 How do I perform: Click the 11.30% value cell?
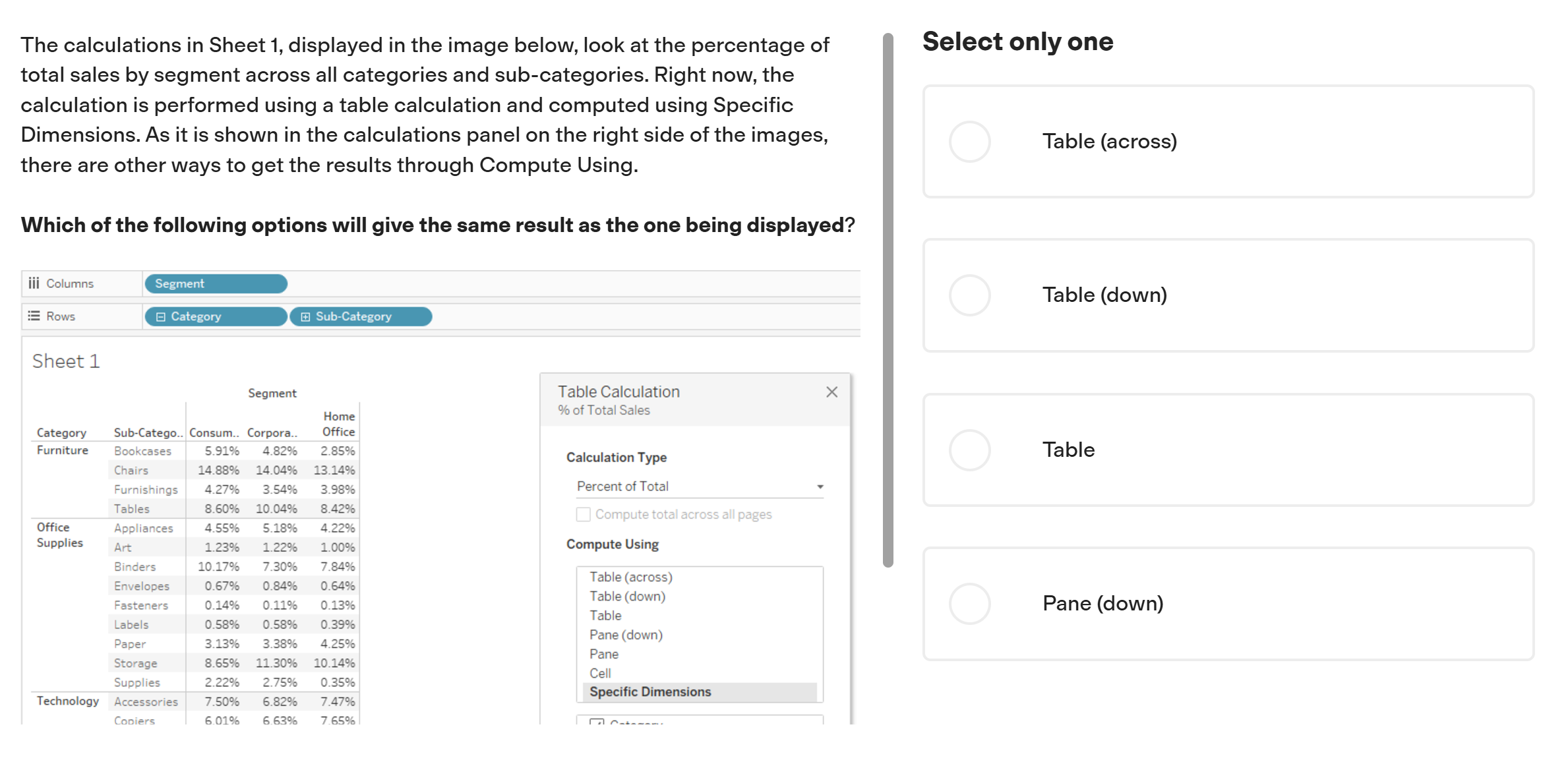tap(276, 663)
